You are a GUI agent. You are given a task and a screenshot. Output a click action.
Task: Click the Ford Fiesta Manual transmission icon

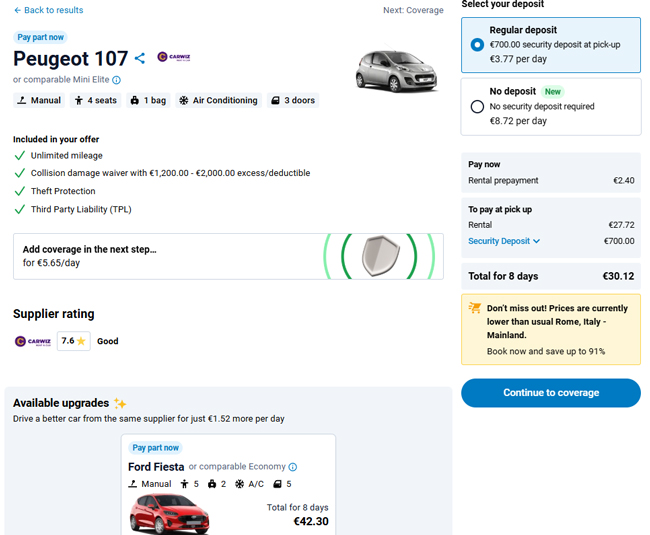click(x=133, y=484)
